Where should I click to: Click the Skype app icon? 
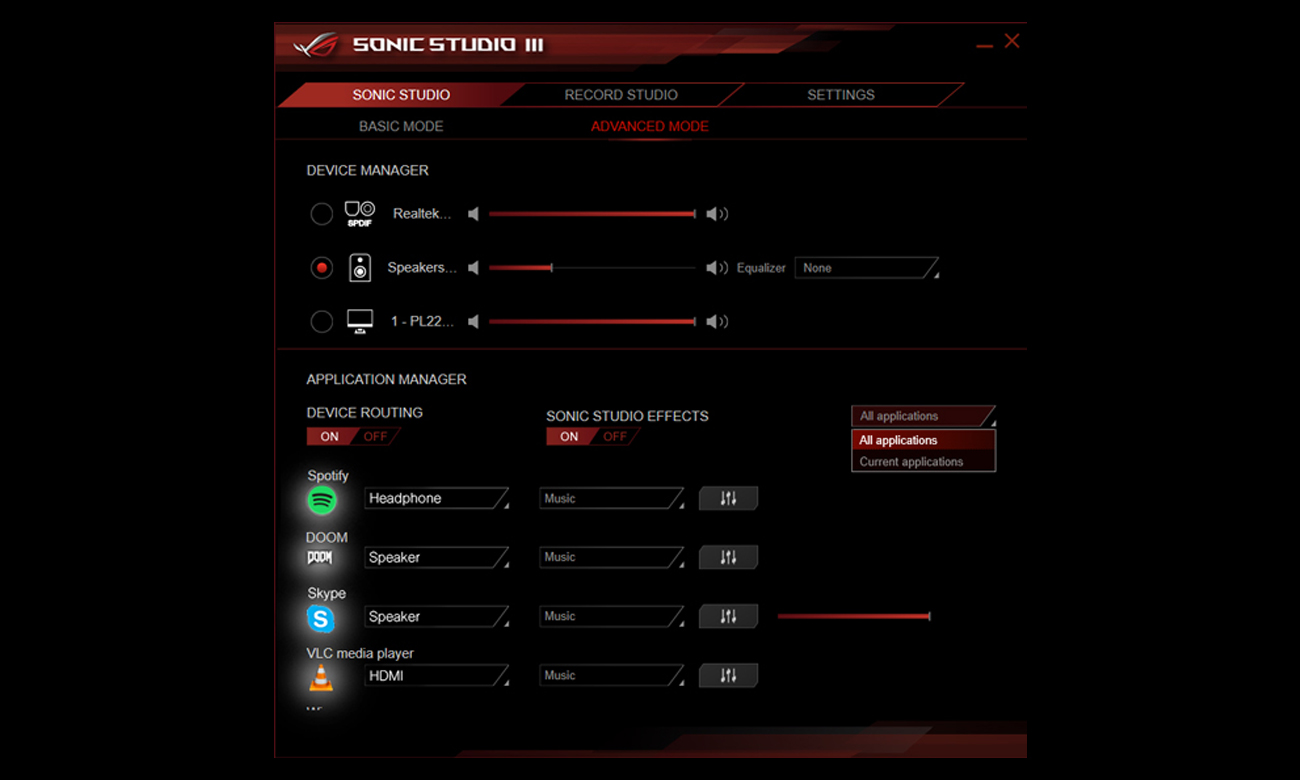(x=321, y=619)
